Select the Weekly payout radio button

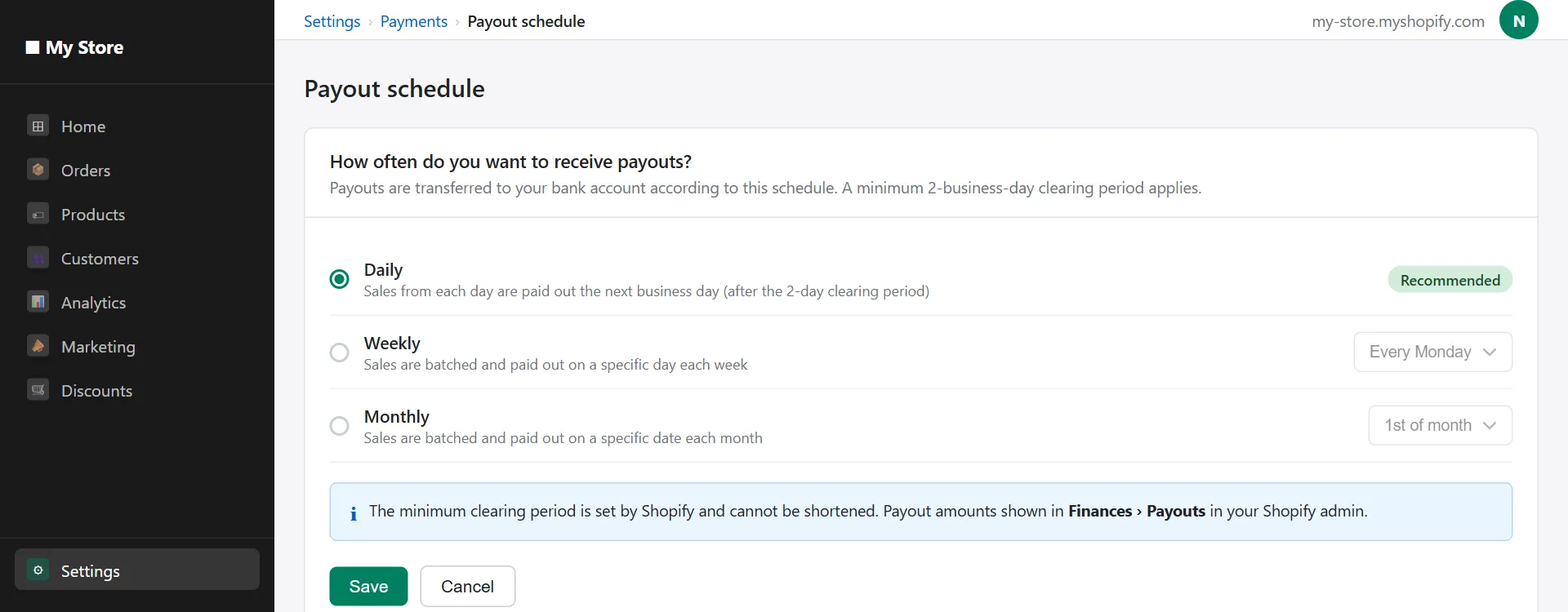coord(339,353)
